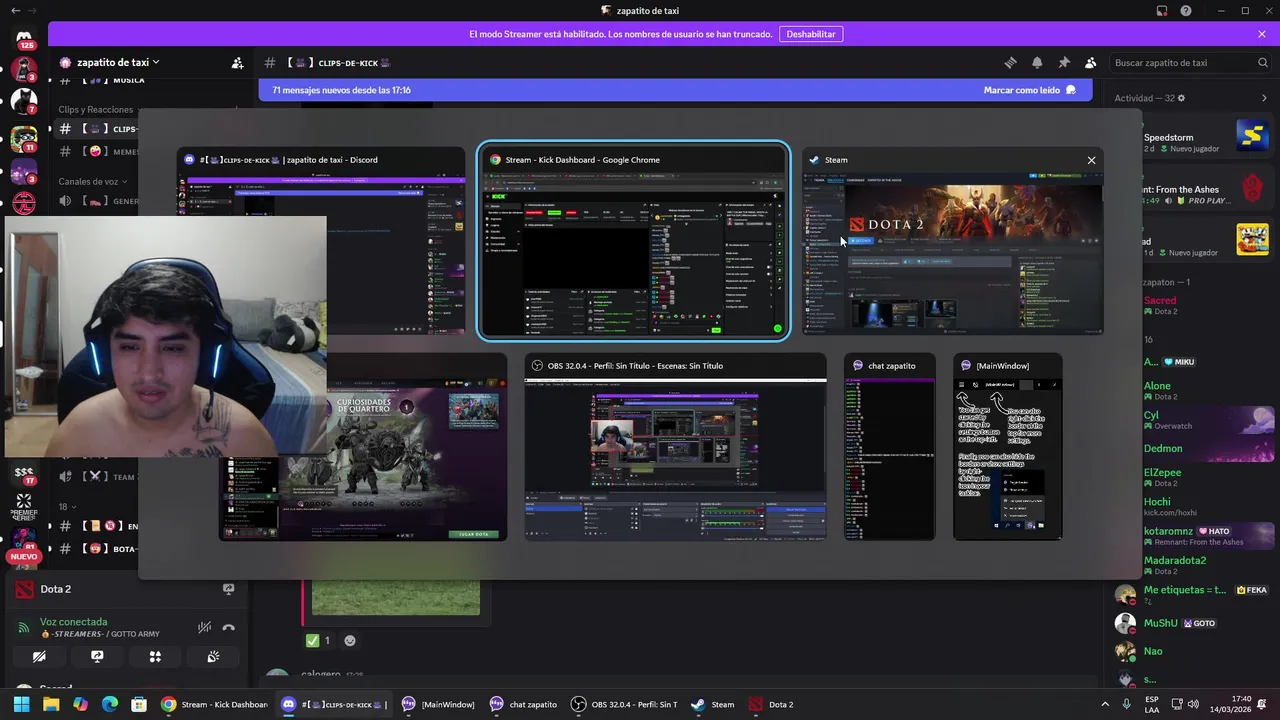This screenshot has height=720, width=1280.
Task: Open Copilot from taskbar
Action: coord(80,704)
